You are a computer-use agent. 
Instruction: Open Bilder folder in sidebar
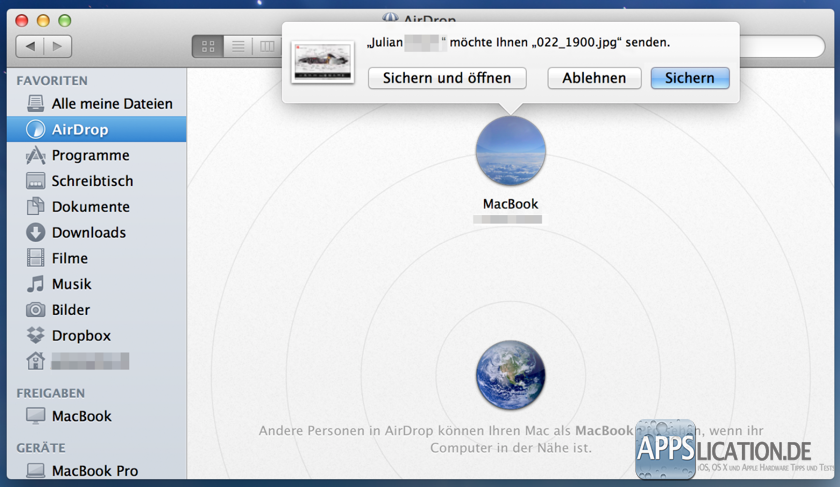click(96, 310)
